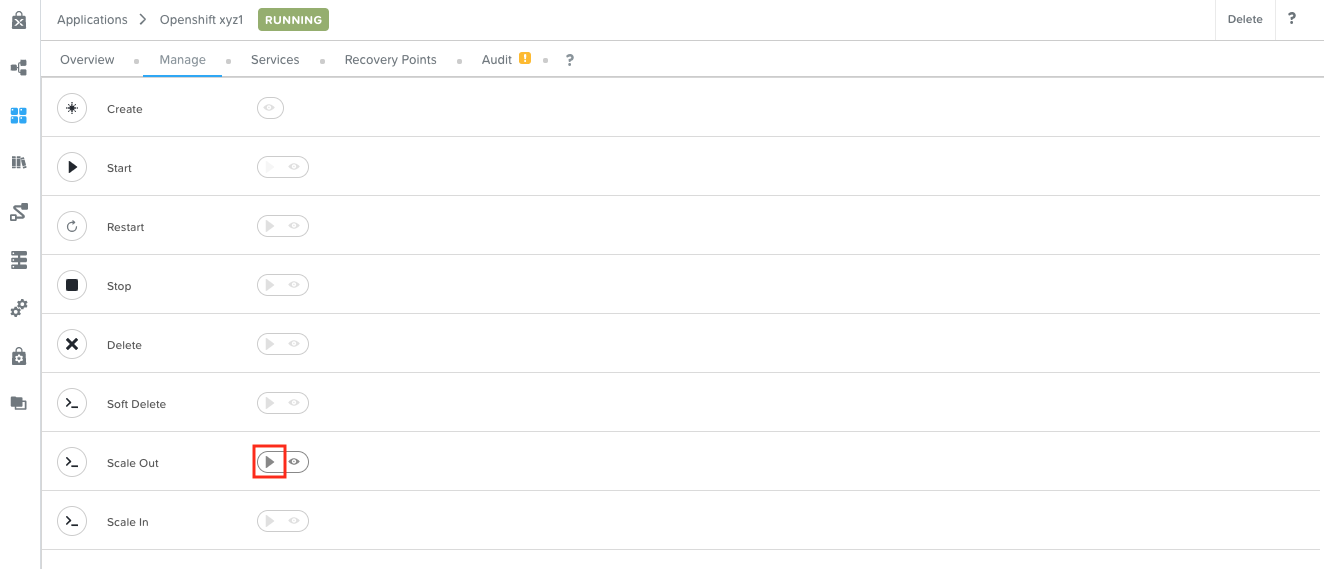Open the blue apps grid sidebar icon
The image size is (1324, 569).
point(19,116)
